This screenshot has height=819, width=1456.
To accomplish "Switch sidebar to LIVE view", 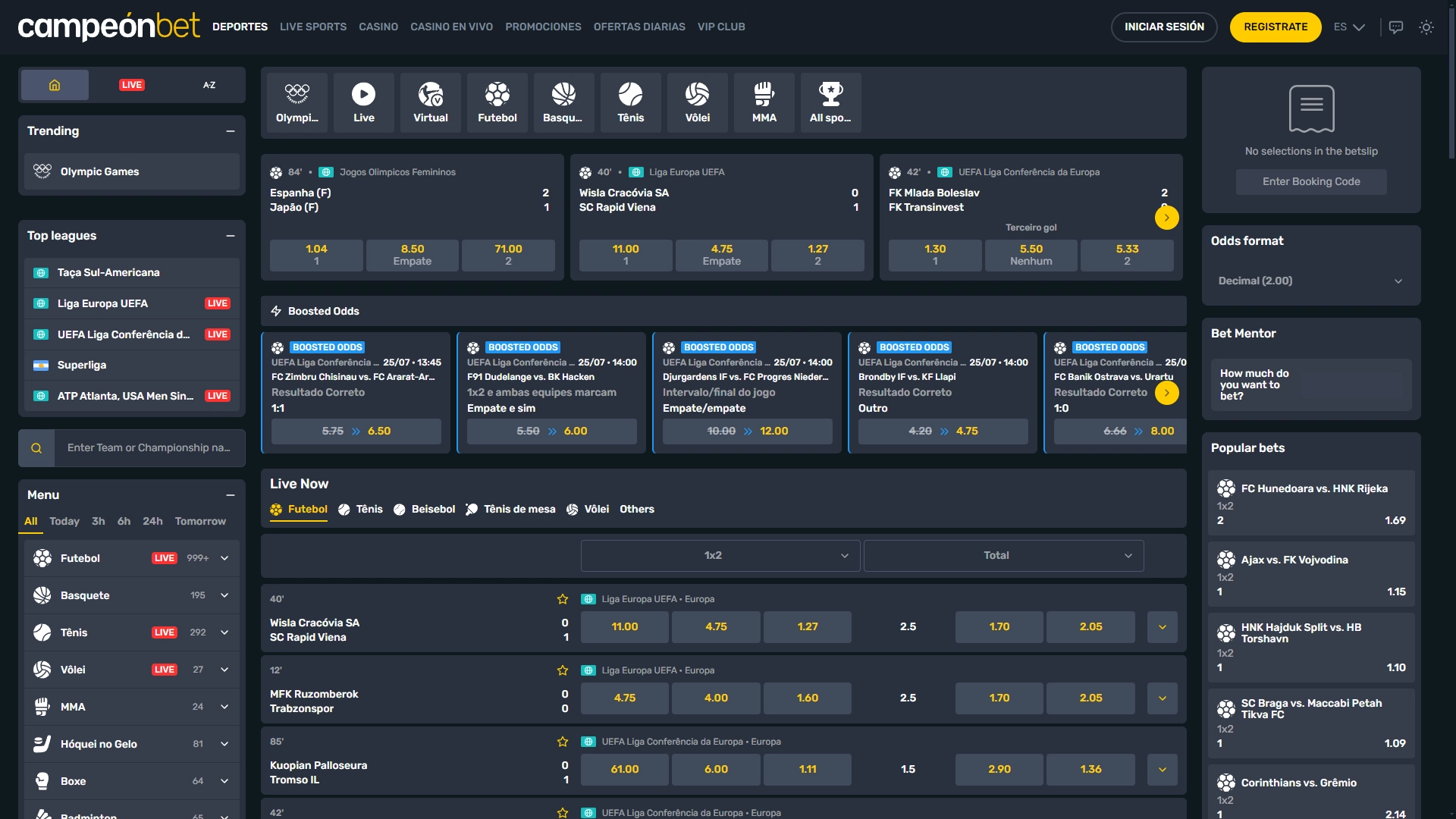I will pyautogui.click(x=132, y=85).
